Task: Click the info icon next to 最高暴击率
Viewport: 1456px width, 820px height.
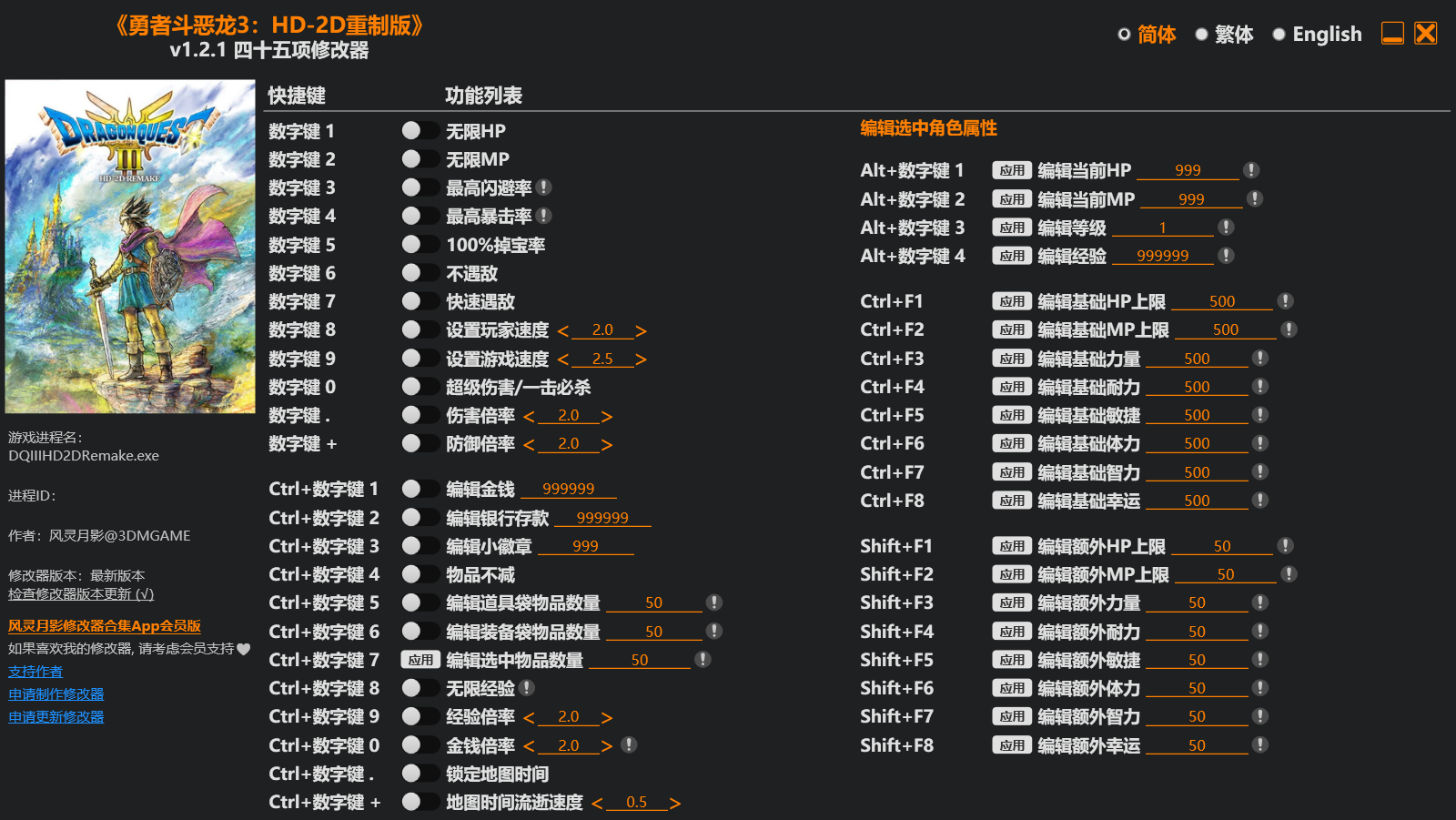Action: click(x=544, y=216)
